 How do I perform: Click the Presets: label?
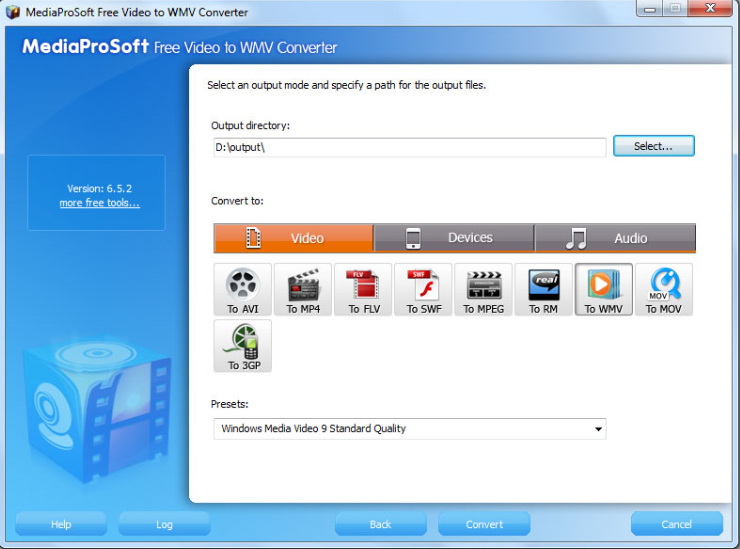[x=230, y=404]
